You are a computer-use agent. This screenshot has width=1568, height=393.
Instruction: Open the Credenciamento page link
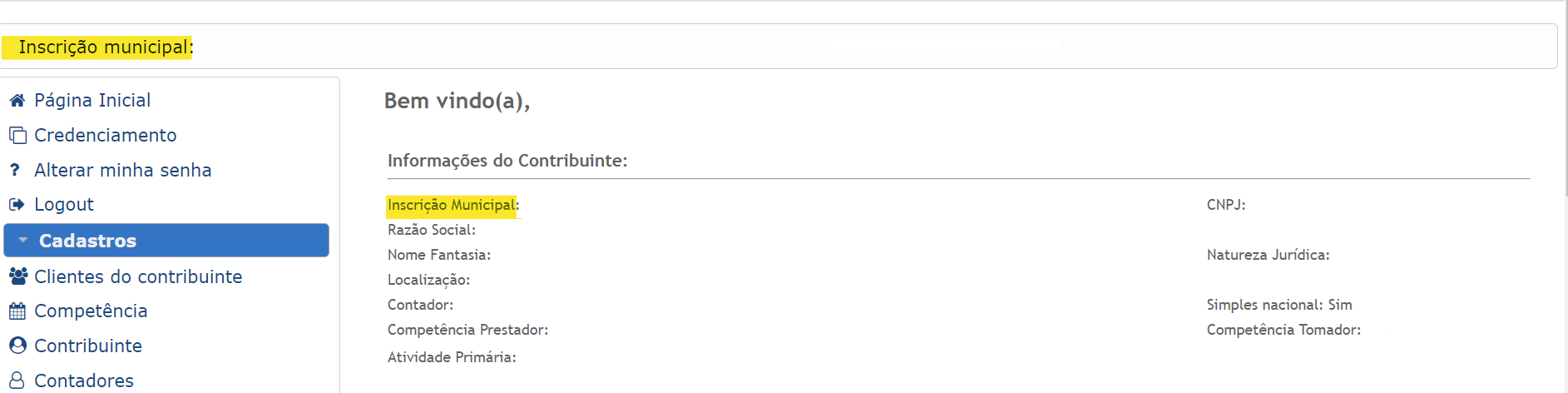tap(106, 135)
